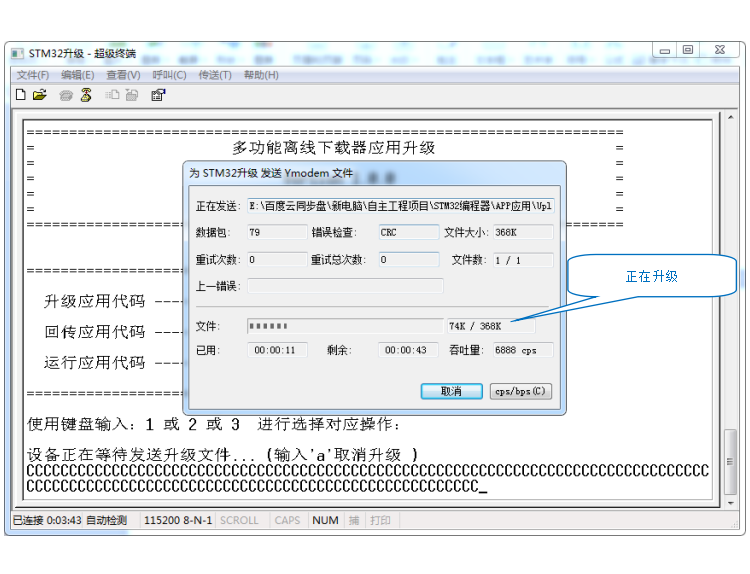Click the 文件数 field showing 1 / 1
750x574 pixels.
pos(523,260)
